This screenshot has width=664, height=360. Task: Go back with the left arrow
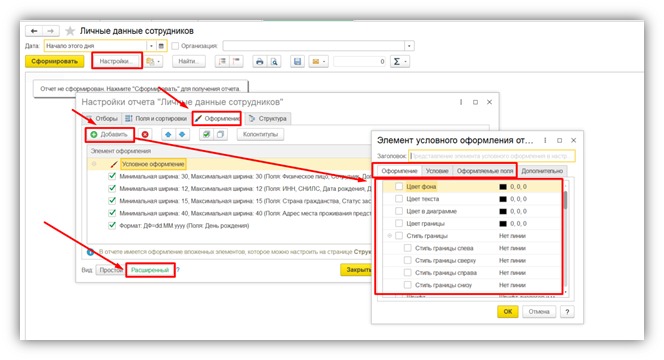pos(34,31)
